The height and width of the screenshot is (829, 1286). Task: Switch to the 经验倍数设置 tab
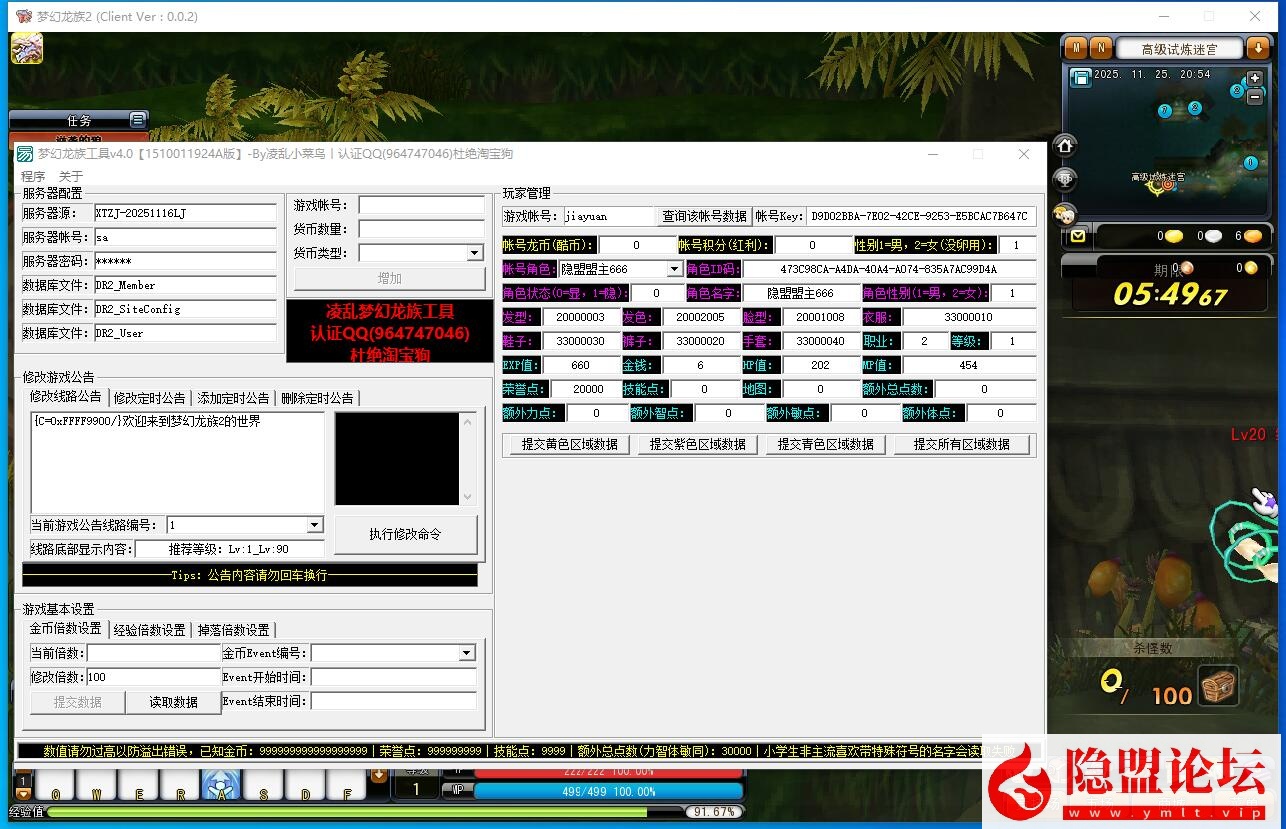coord(149,630)
